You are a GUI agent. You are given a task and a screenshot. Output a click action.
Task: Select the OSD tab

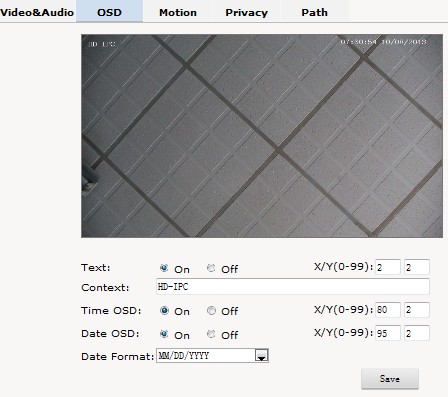[109, 12]
